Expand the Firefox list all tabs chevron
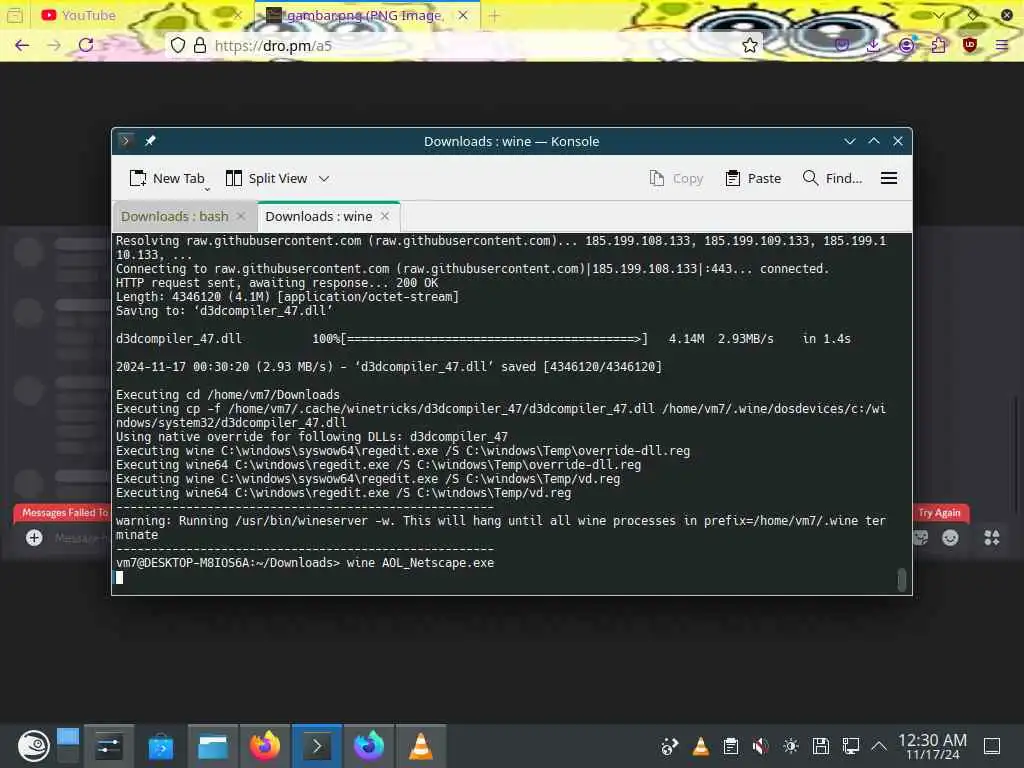 pyautogui.click(x=938, y=15)
